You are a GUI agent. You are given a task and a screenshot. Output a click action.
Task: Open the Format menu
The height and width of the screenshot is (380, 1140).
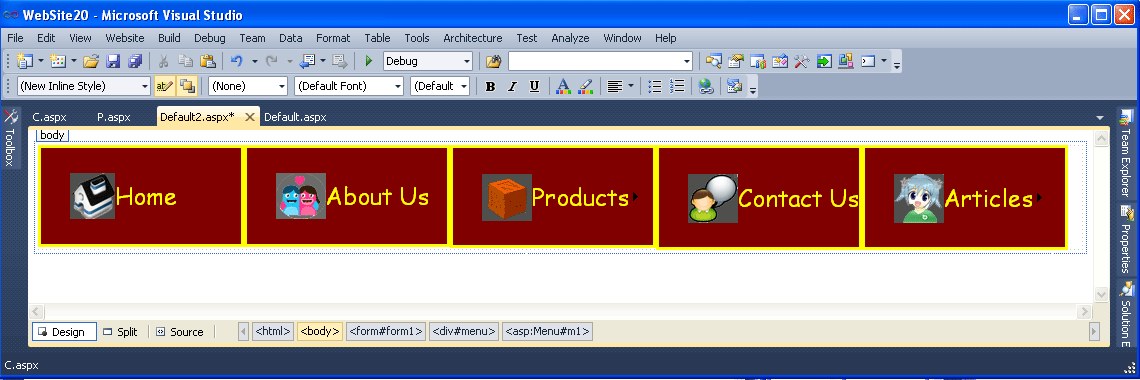333,38
